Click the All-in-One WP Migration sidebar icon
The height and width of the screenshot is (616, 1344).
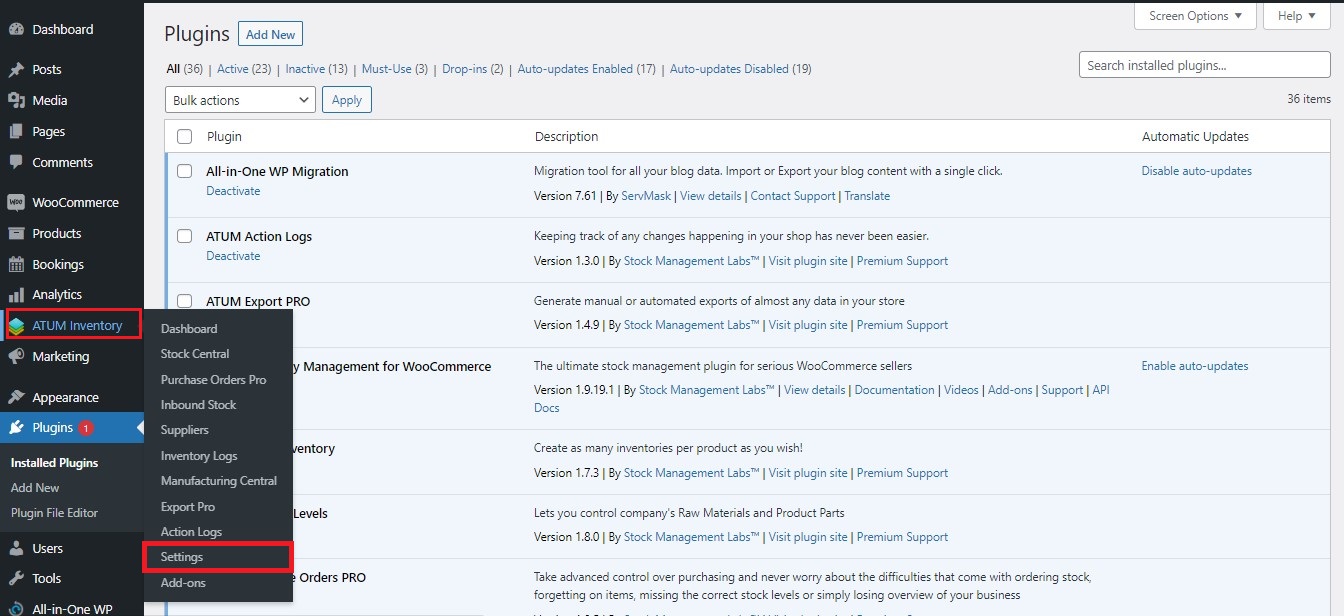[16, 609]
